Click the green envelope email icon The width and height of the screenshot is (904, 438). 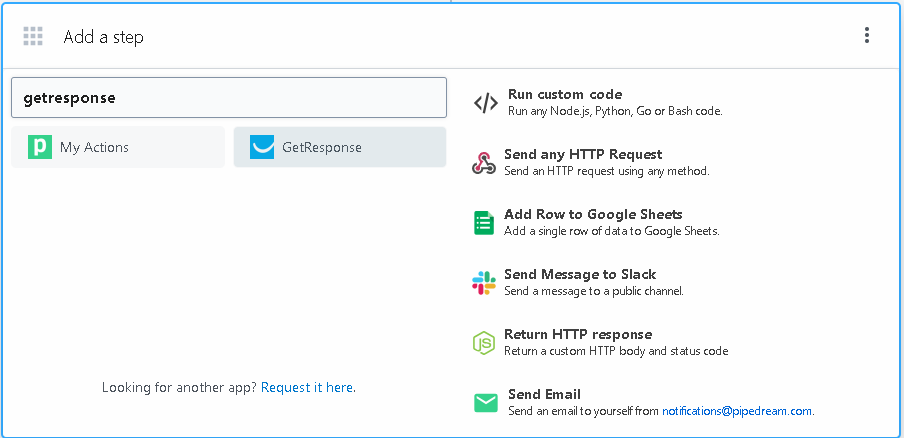click(x=485, y=403)
